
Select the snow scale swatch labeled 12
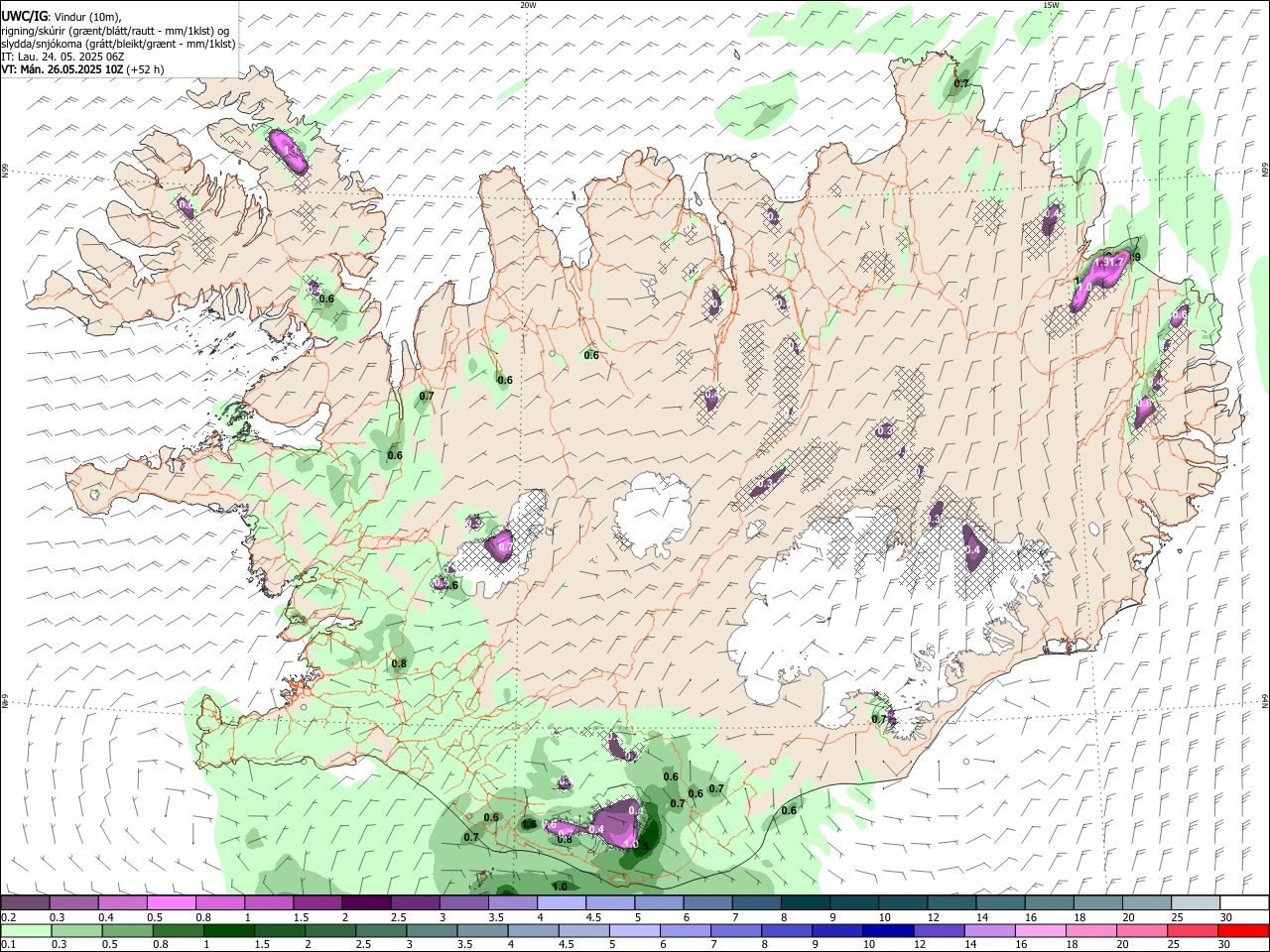pyautogui.click(x=950, y=903)
